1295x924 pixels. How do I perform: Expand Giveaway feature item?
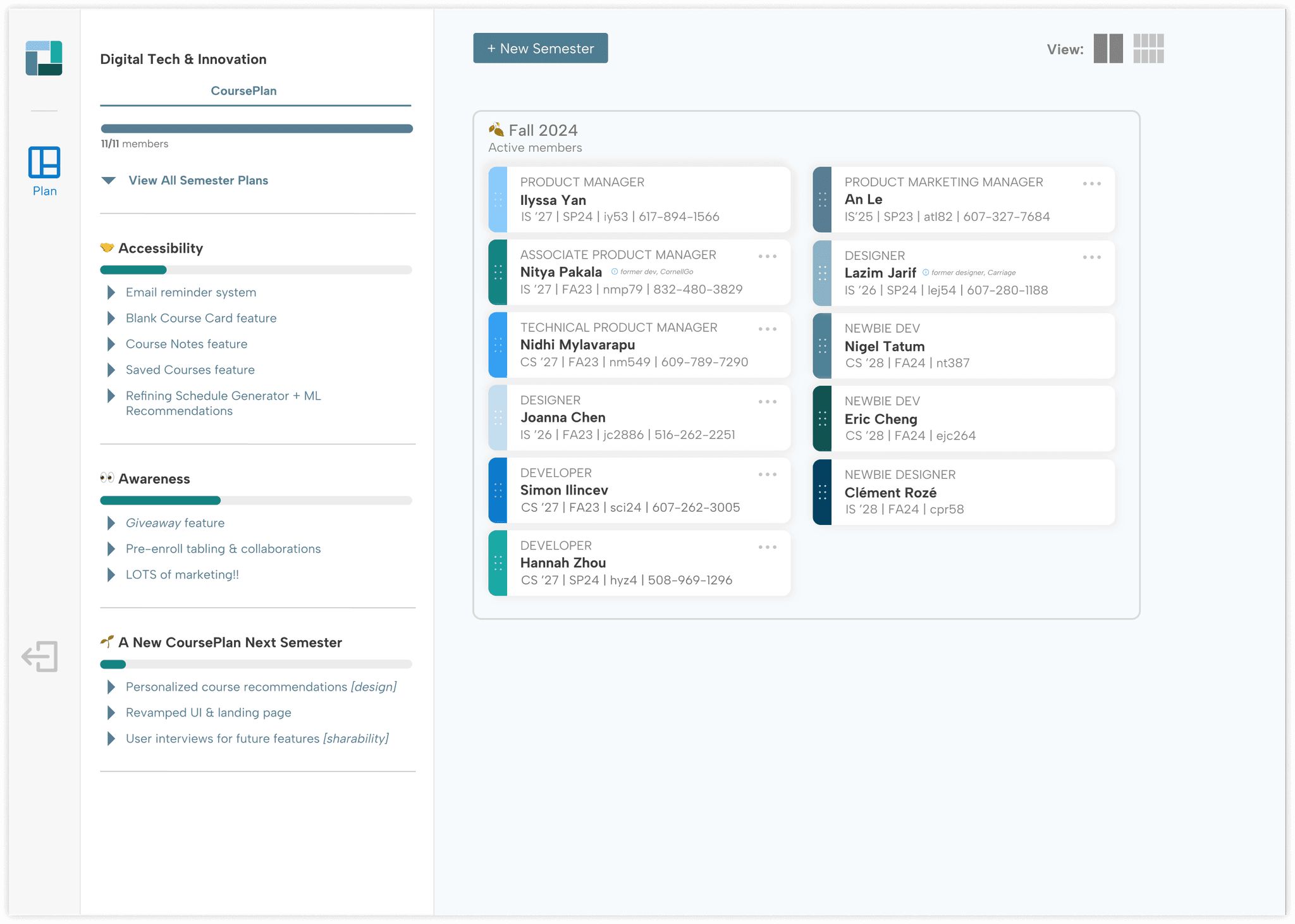point(111,523)
